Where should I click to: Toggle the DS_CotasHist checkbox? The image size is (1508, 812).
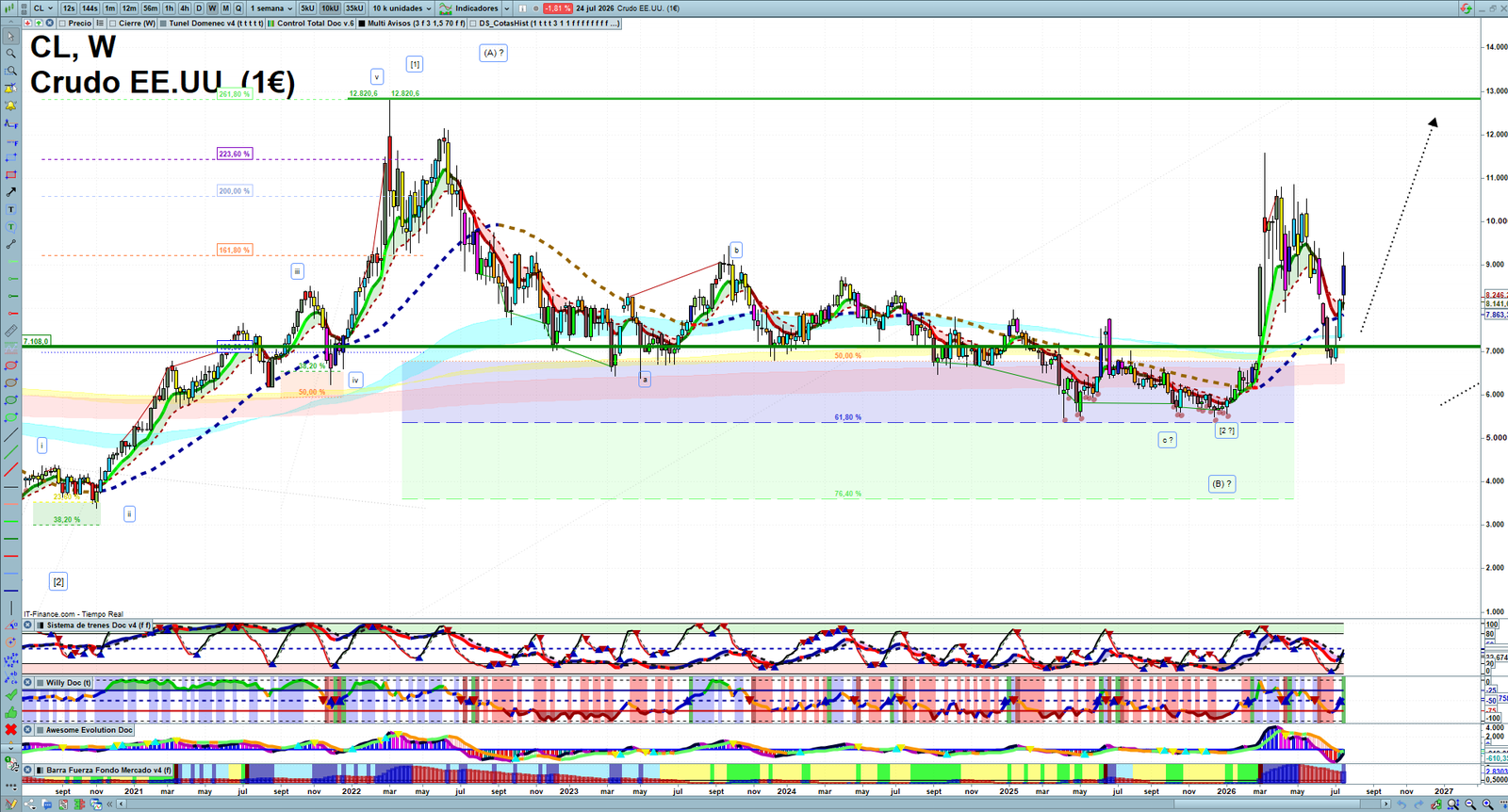(473, 23)
